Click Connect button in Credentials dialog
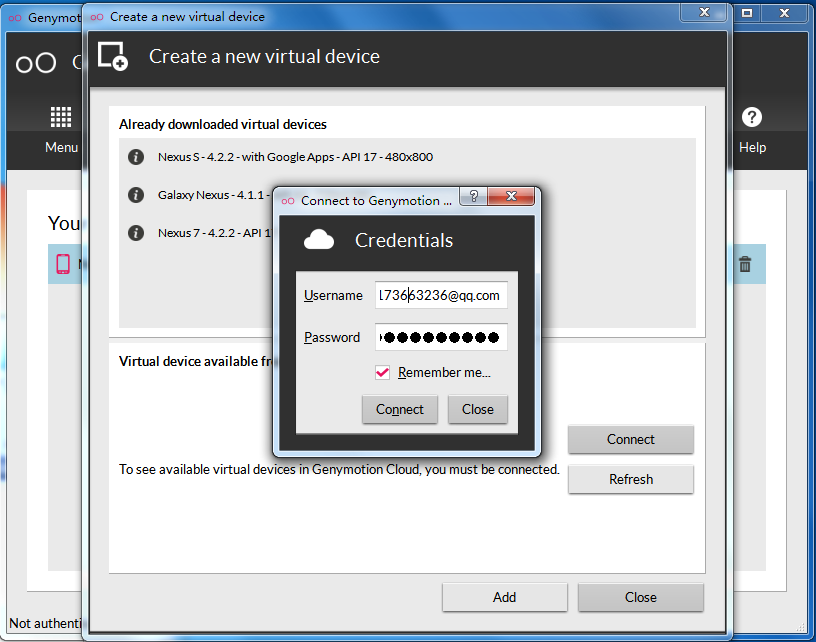 point(399,409)
